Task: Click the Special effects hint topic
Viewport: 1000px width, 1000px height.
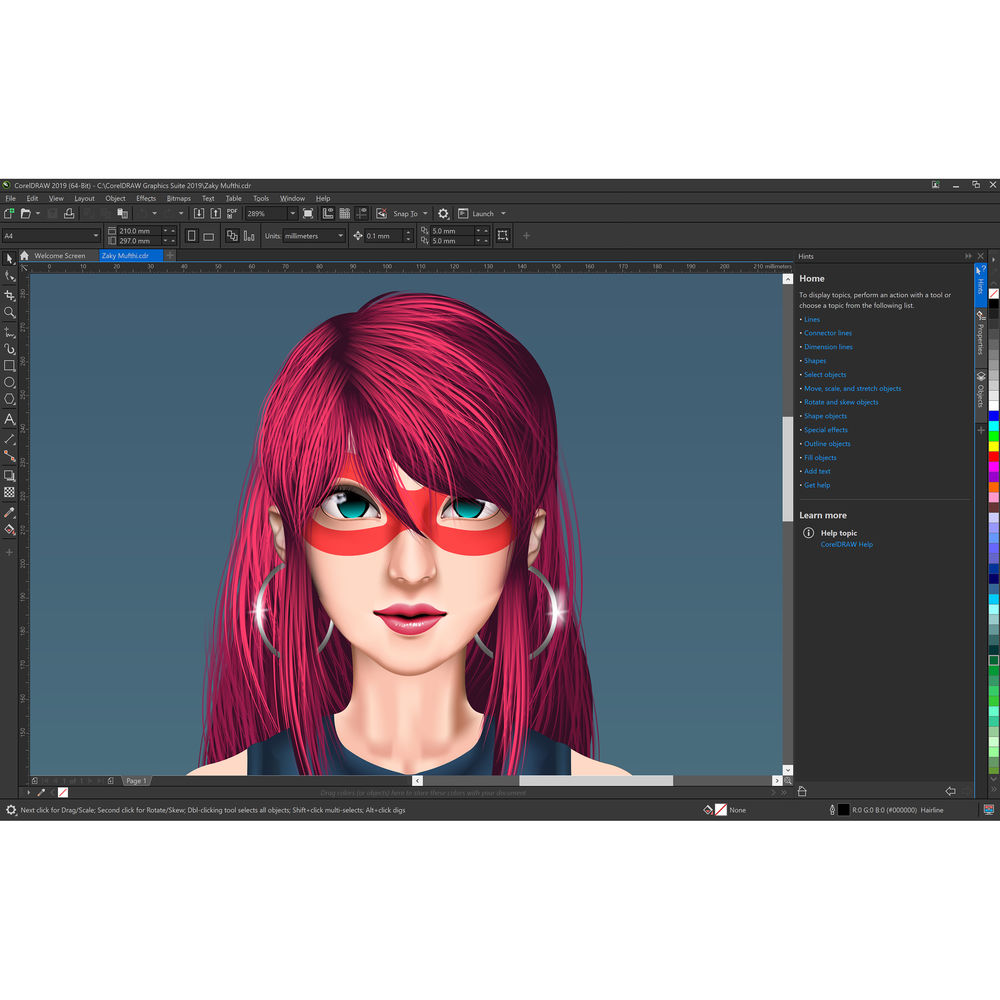Action: [x=826, y=430]
